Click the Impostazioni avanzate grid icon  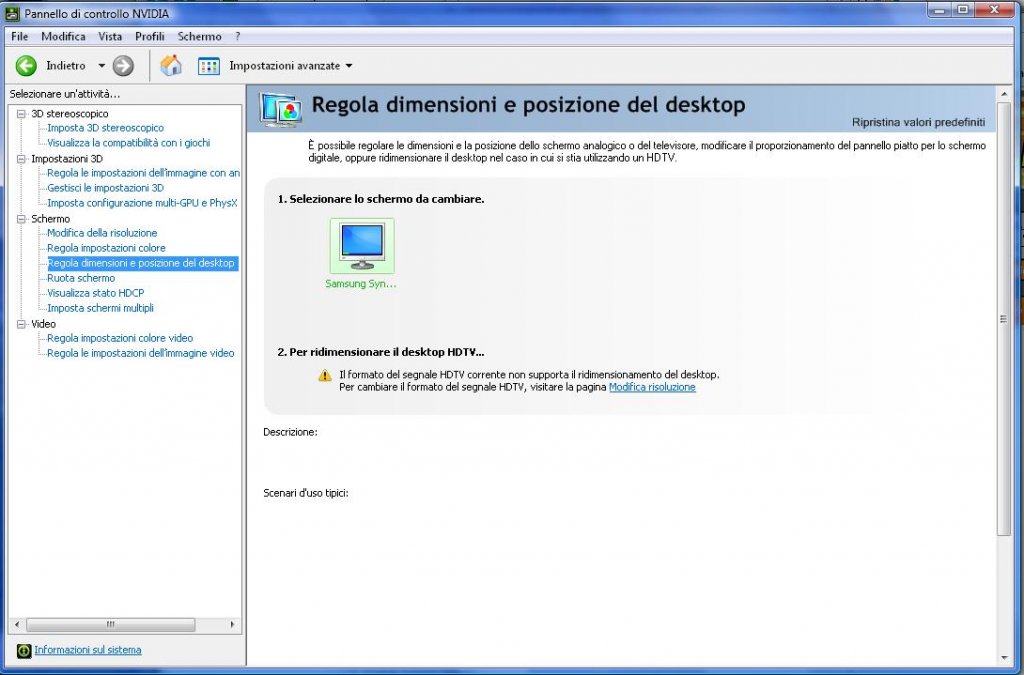pos(209,66)
